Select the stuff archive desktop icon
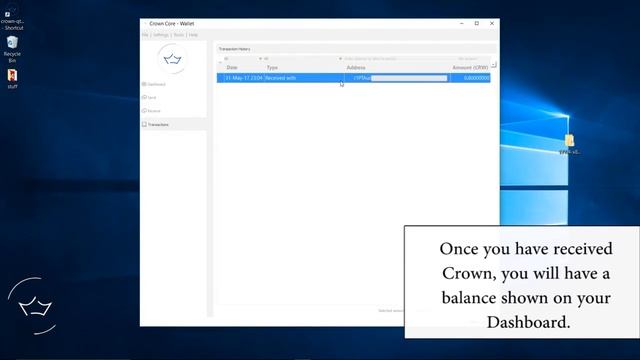This screenshot has width=640, height=360. (12, 79)
